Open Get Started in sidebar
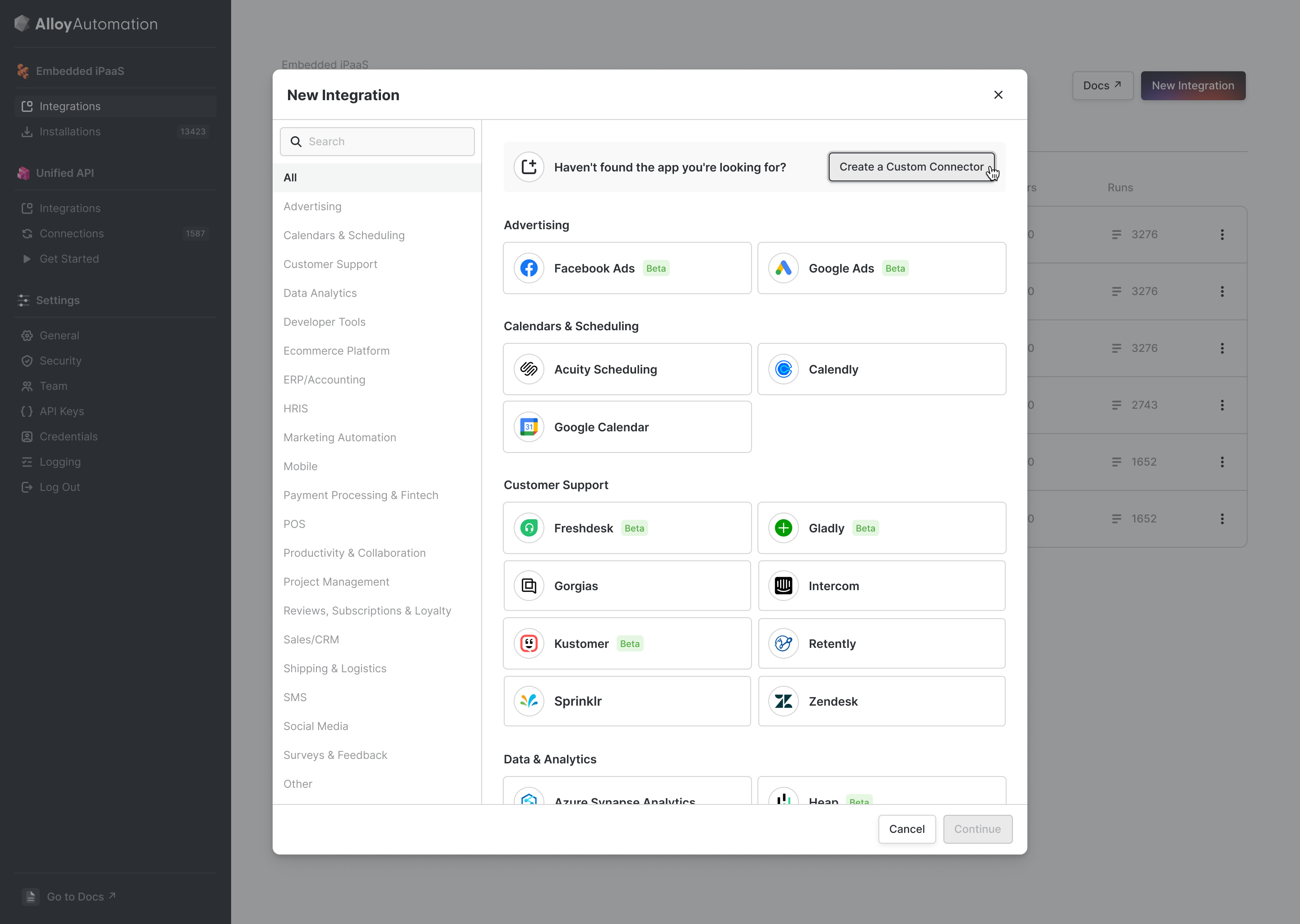This screenshot has width=1300, height=924. [116, 259]
